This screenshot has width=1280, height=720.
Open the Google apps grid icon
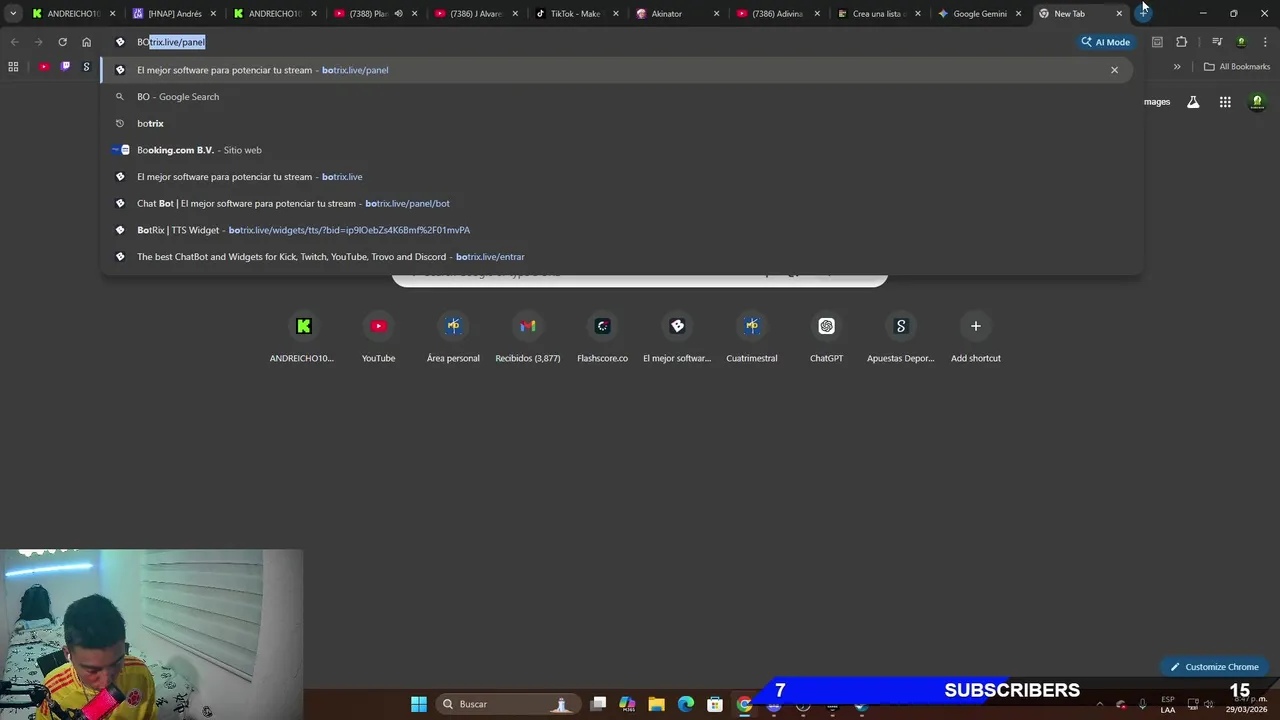tap(1225, 102)
